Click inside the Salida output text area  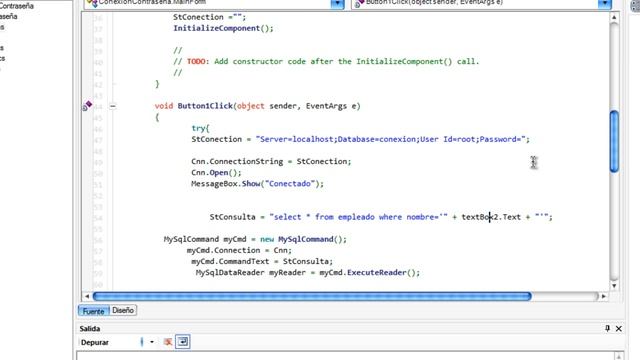[345, 356]
